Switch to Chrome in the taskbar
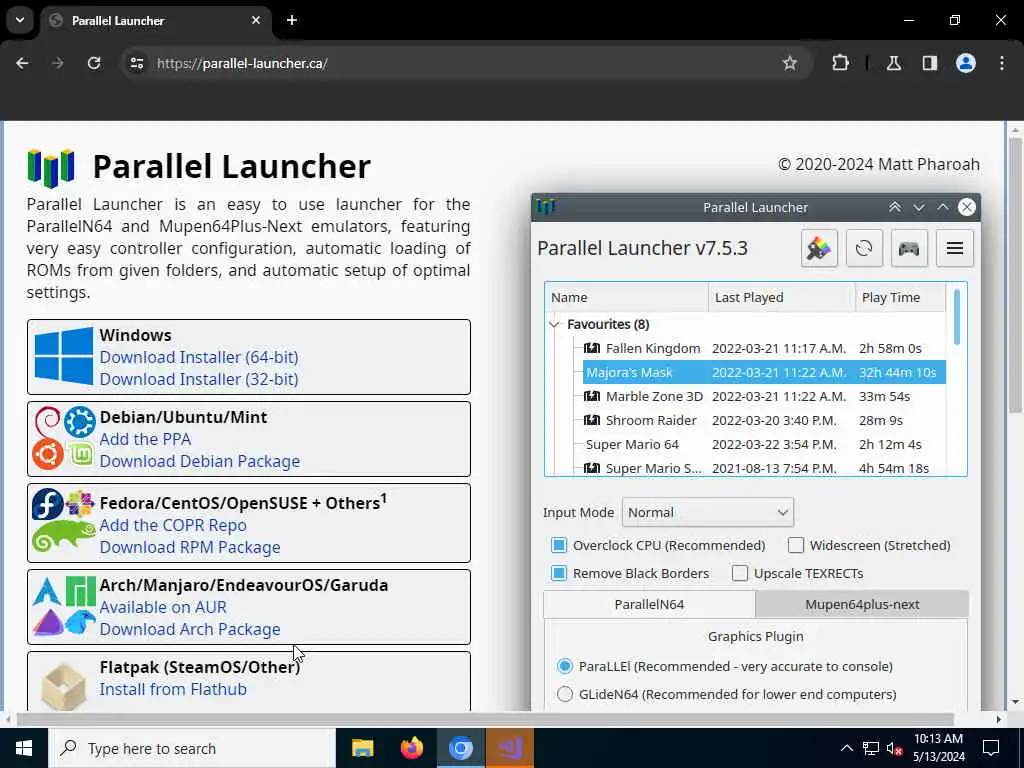The width and height of the screenshot is (1024, 768). click(460, 748)
